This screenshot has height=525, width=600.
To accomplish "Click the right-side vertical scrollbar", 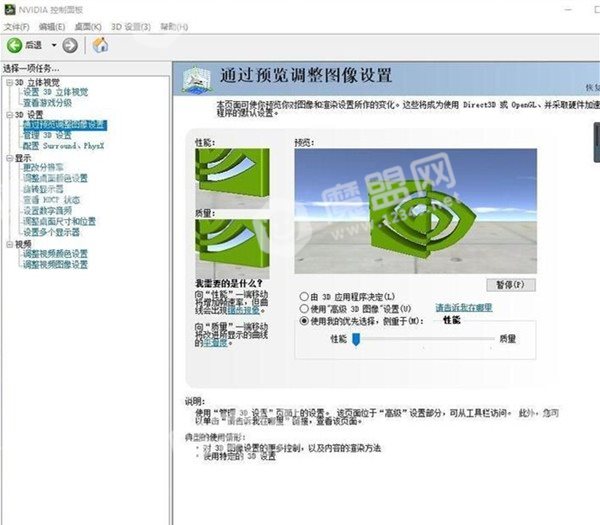I will coord(597,142).
